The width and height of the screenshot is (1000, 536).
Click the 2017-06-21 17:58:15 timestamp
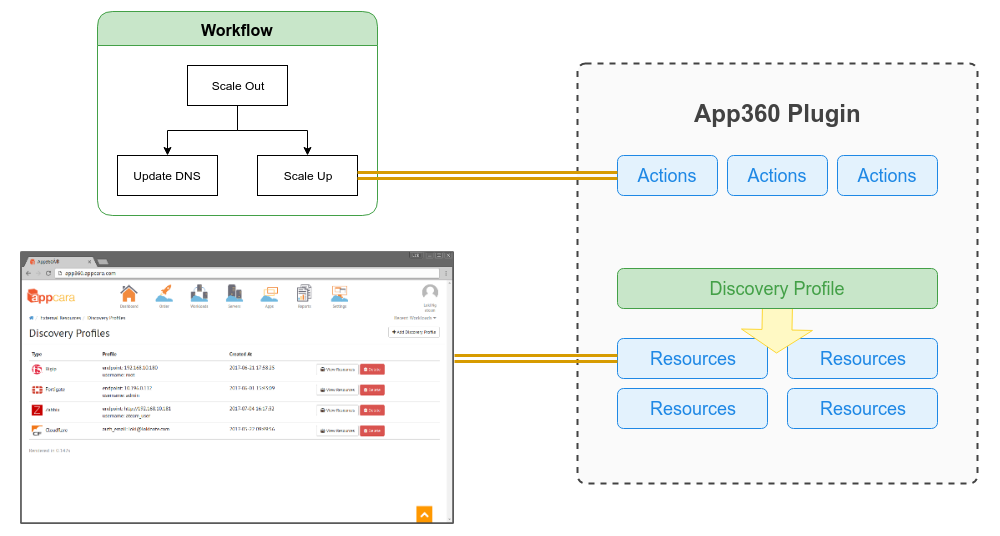tap(252, 368)
